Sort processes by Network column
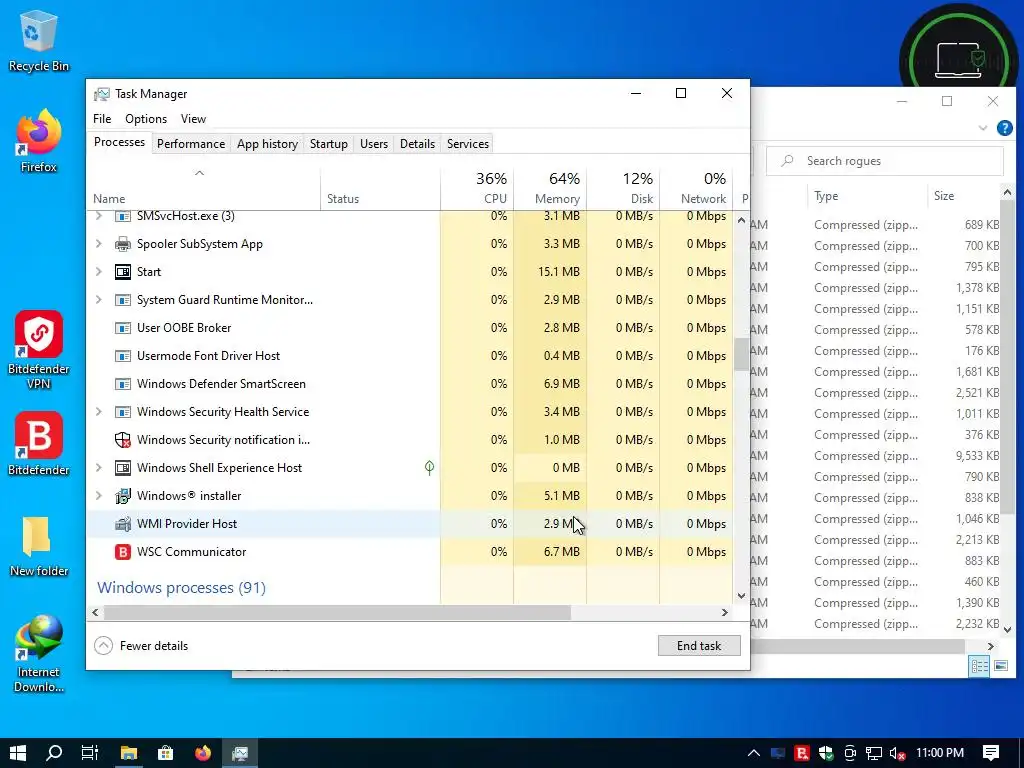The width and height of the screenshot is (1024, 768). point(697,188)
